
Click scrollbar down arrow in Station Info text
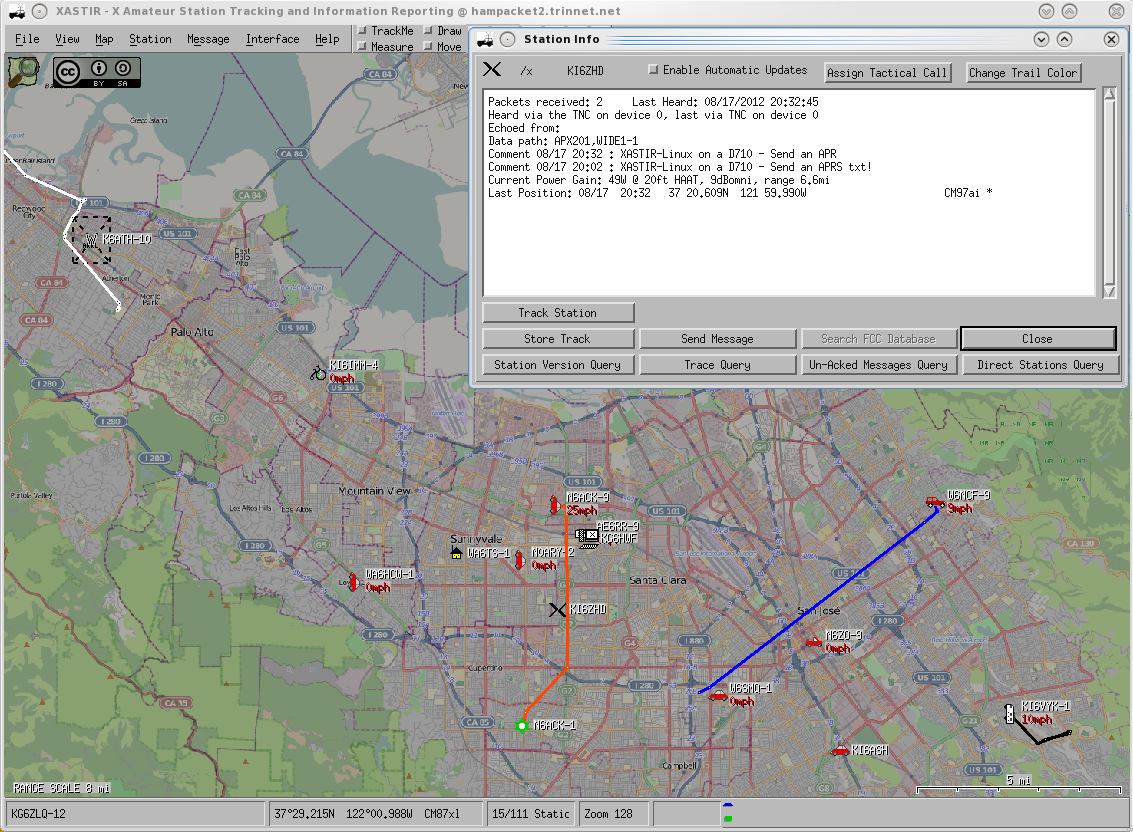pos(1110,291)
